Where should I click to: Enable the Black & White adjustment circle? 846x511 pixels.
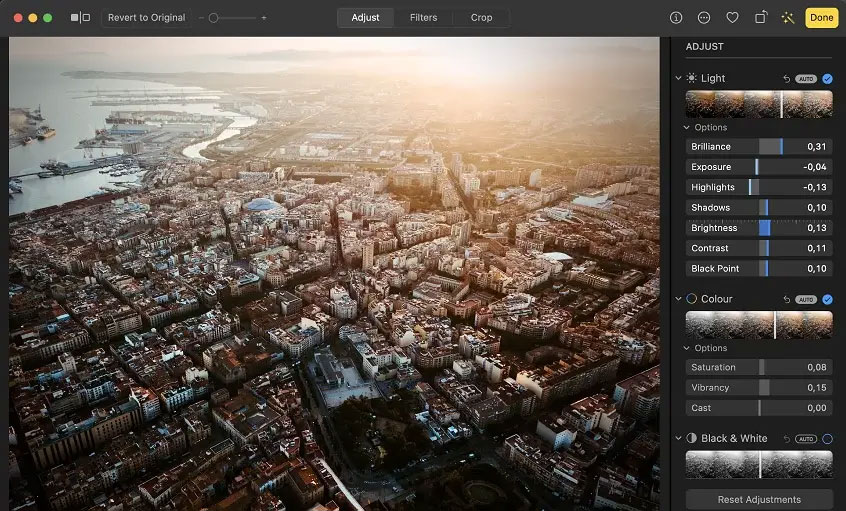point(827,438)
